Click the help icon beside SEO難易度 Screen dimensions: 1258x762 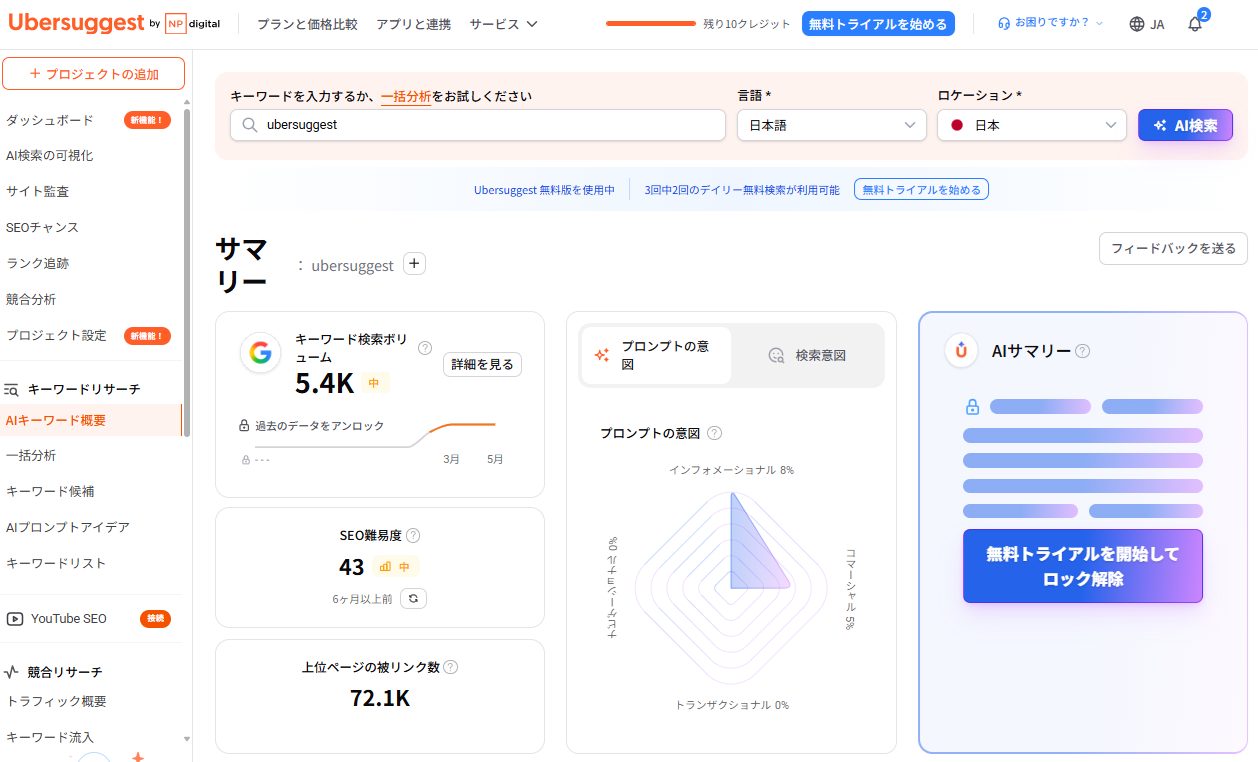(413, 535)
